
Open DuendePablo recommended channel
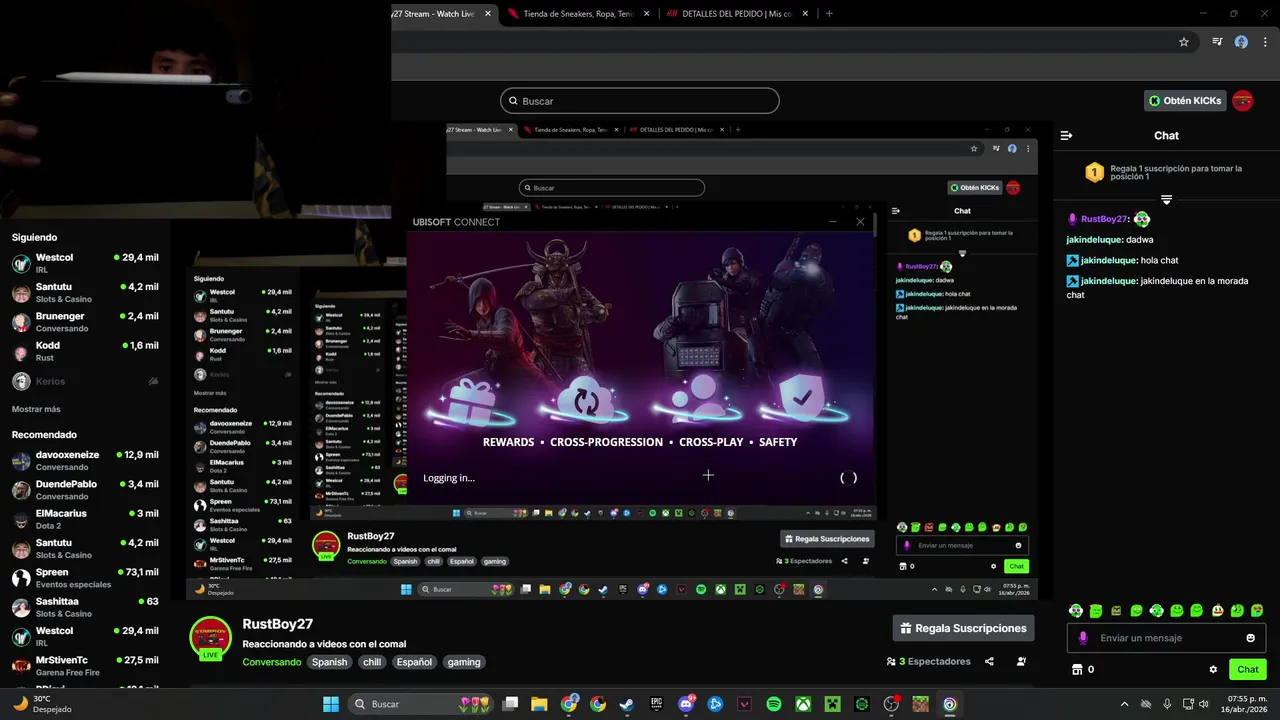click(85, 490)
